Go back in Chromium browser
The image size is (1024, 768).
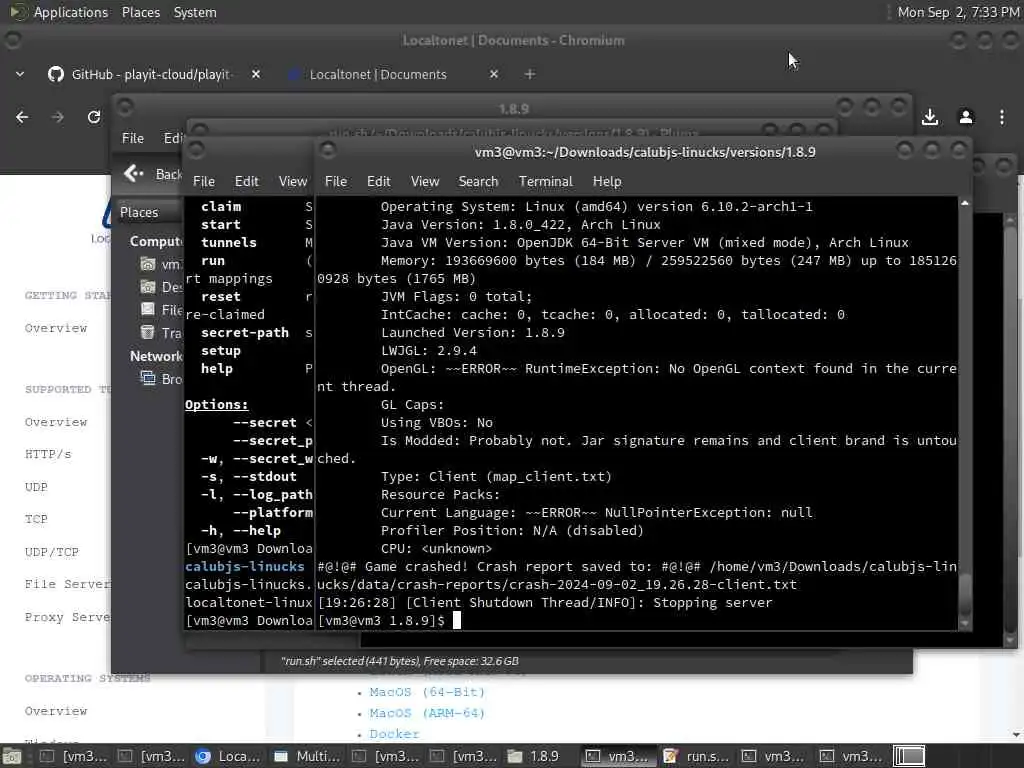coord(22,117)
